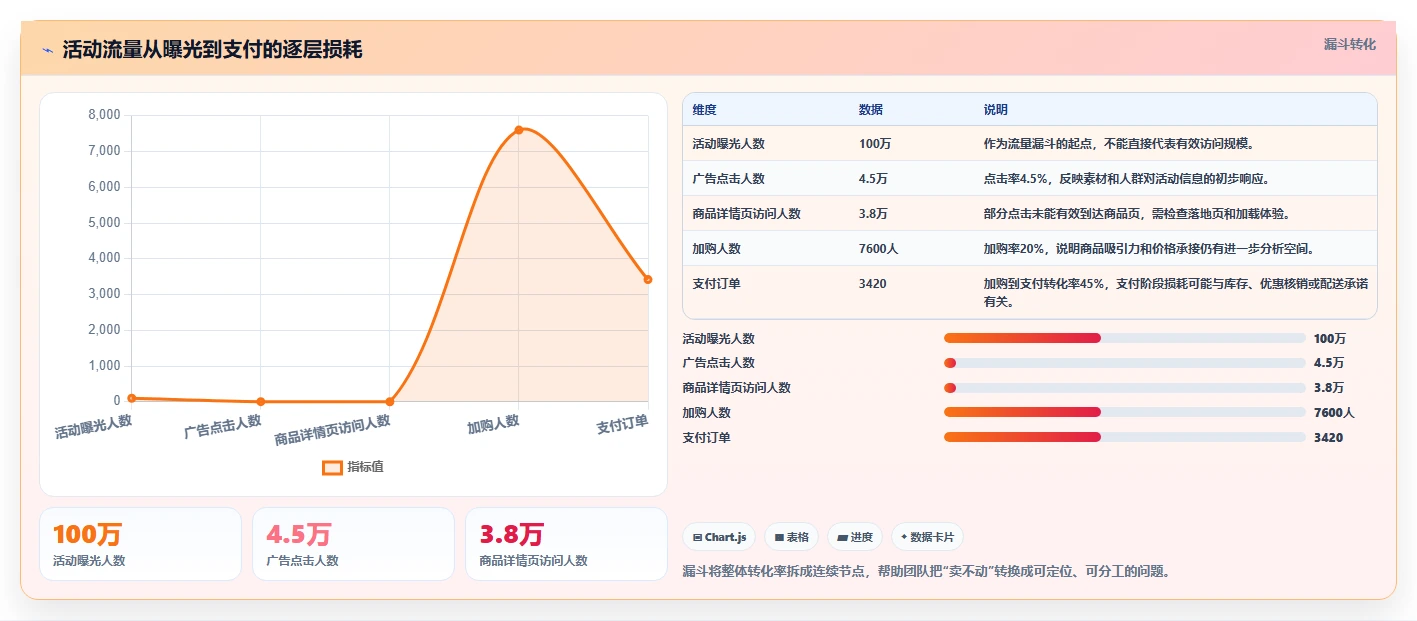Click the 100万 value in the table
The image size is (1417, 621).
click(875, 144)
